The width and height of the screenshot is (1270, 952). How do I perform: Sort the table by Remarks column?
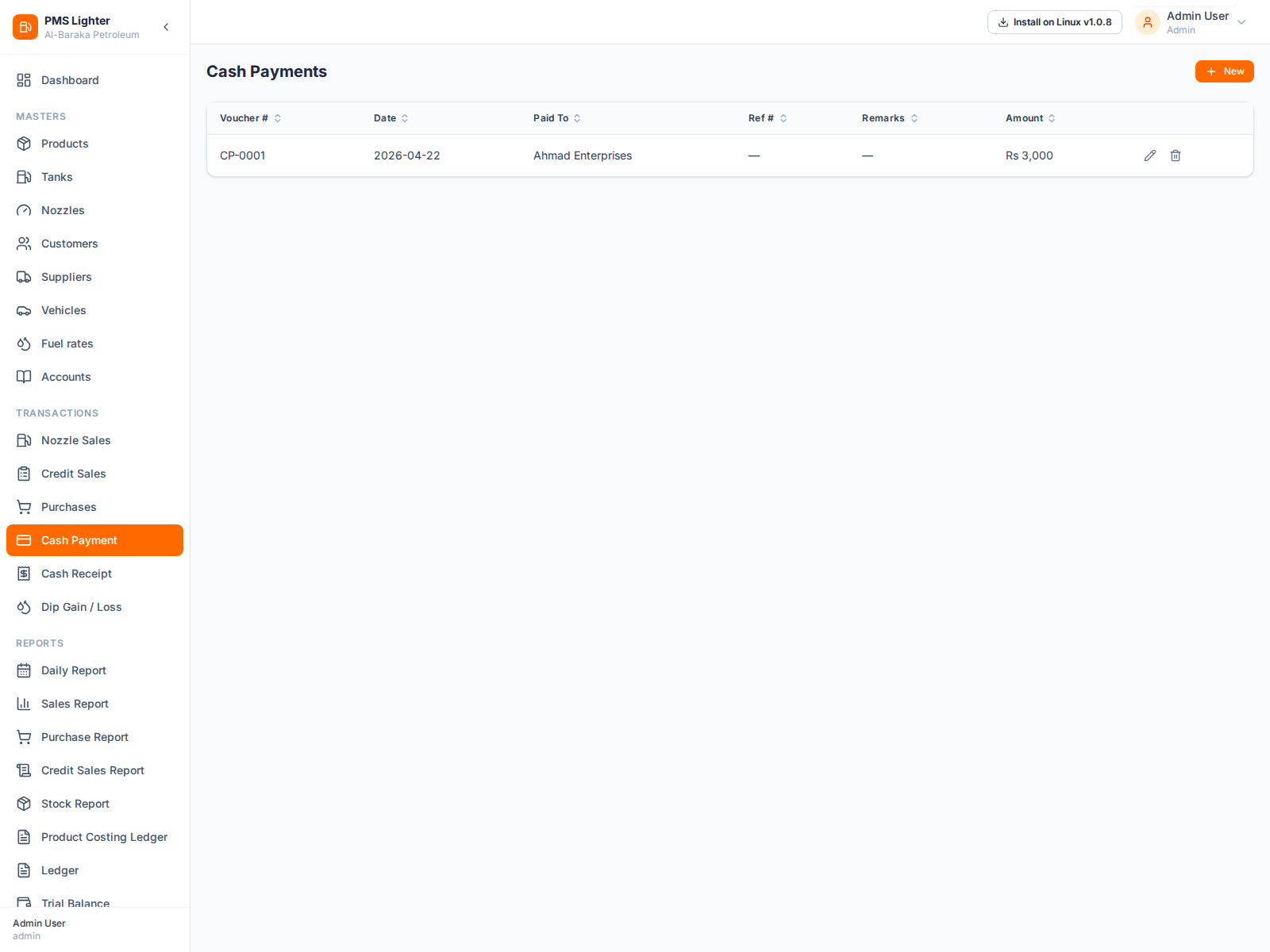(x=890, y=118)
